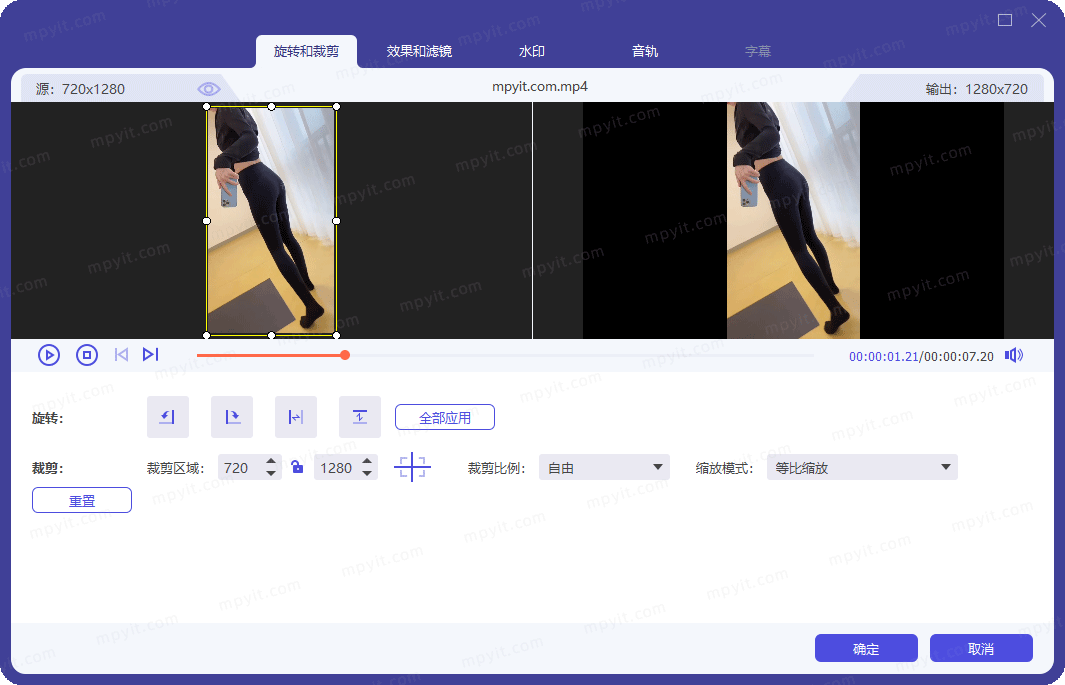Image resolution: width=1065 pixels, height=685 pixels.
Task: Jump to previous frame
Action: click(x=122, y=354)
